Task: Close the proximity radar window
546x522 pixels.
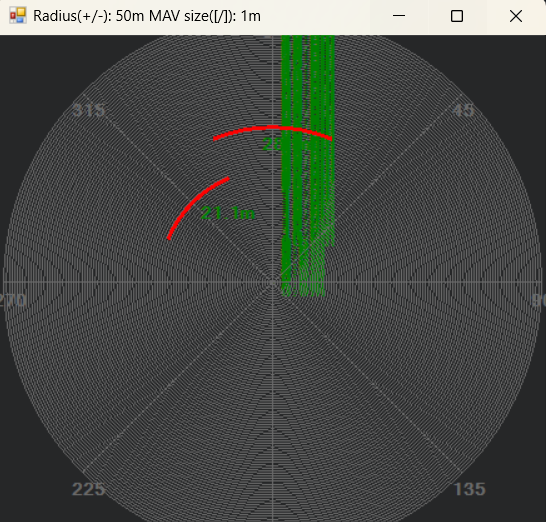Action: 516,16
